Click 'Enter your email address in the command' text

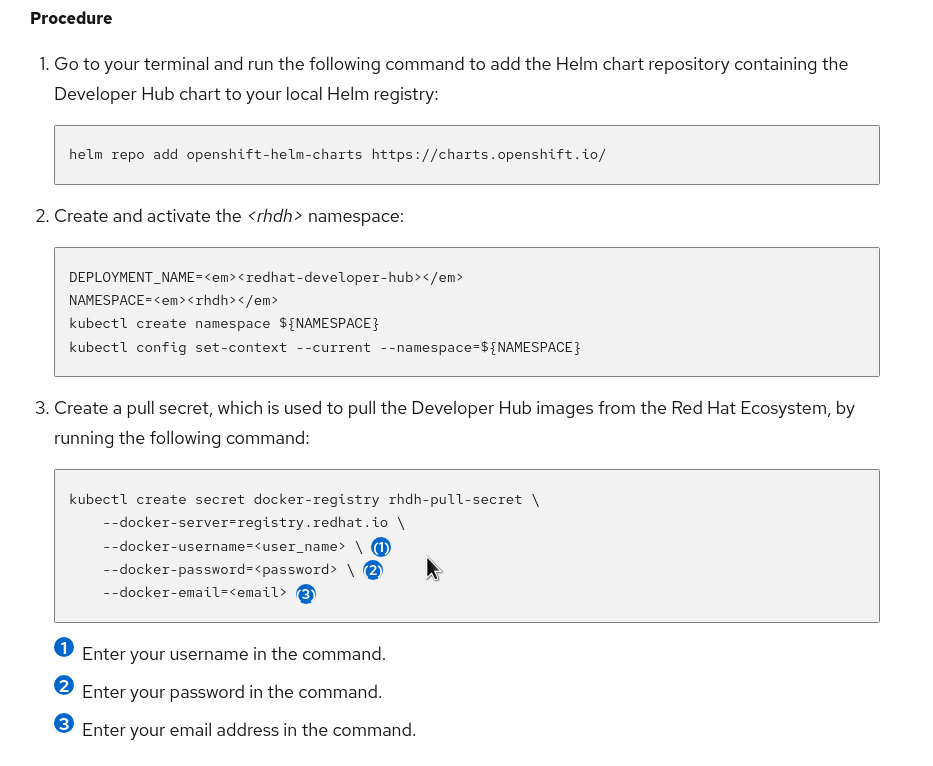tap(248, 730)
